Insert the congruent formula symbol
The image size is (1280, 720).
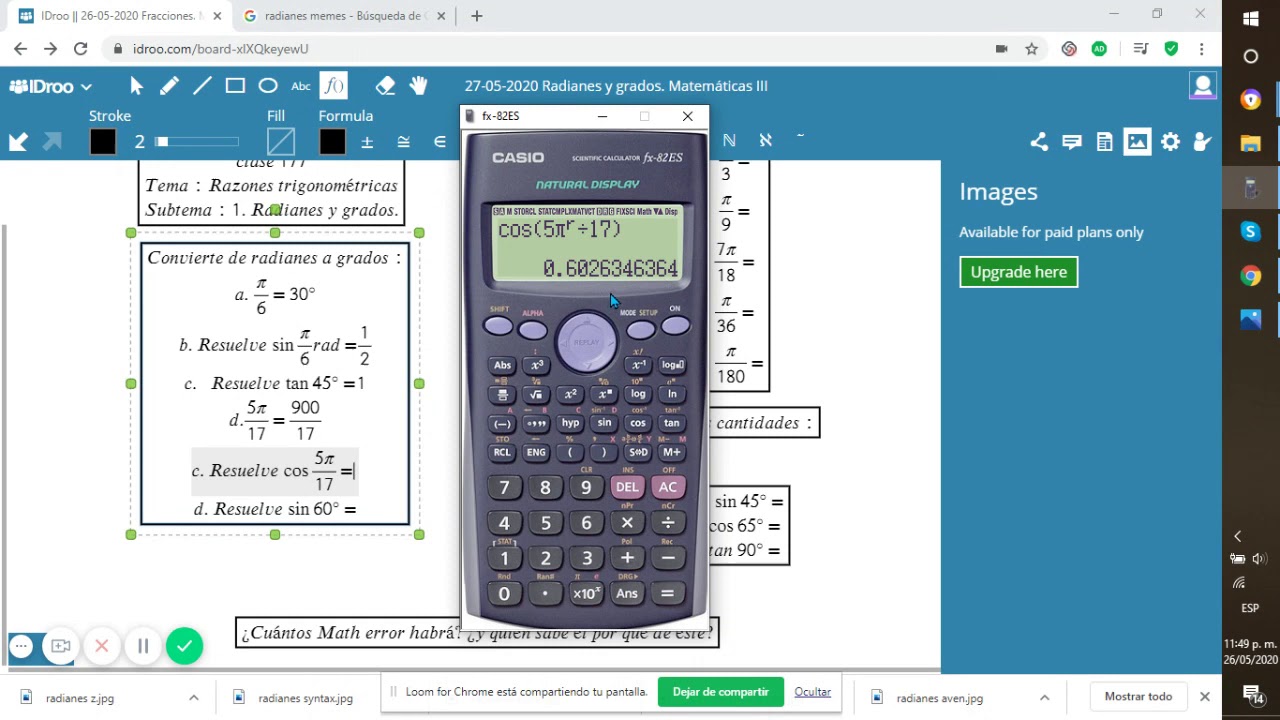[x=403, y=142]
